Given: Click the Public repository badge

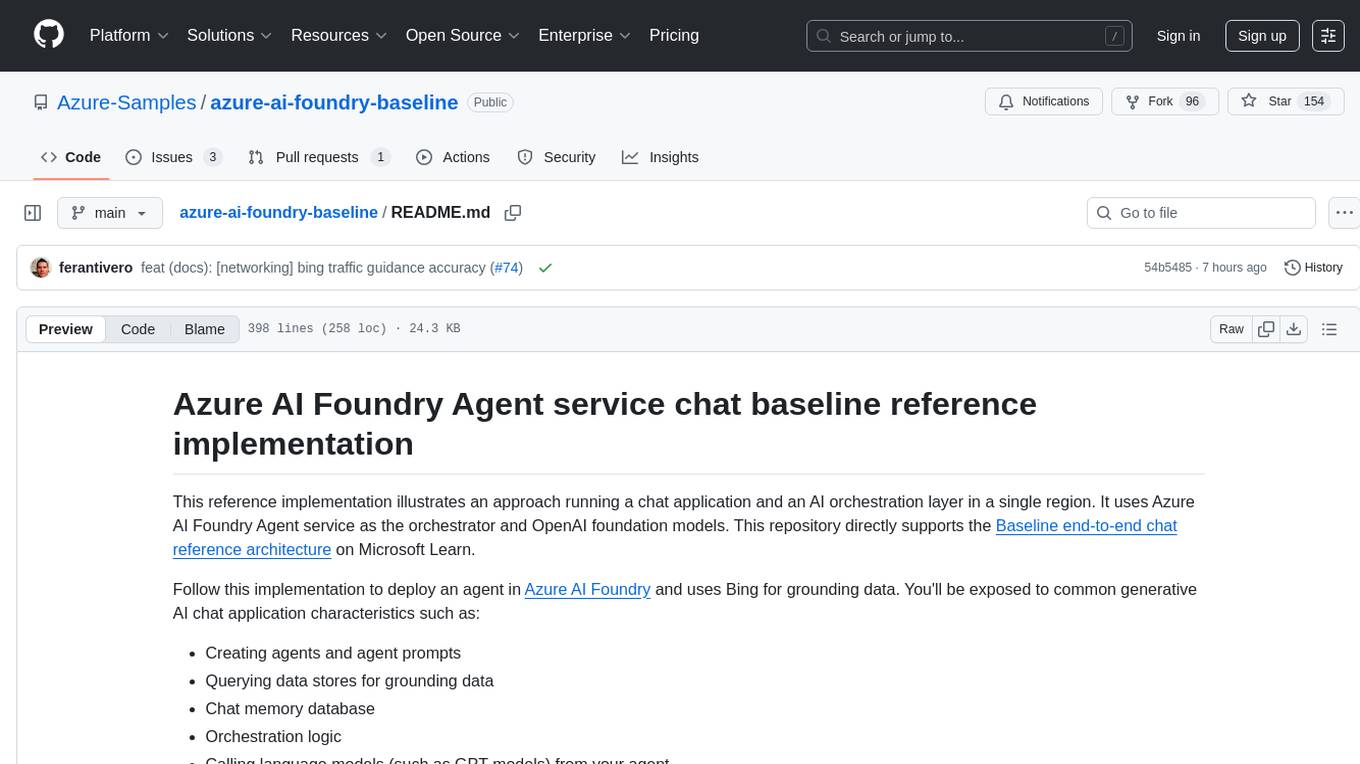Looking at the screenshot, I should (x=490, y=102).
